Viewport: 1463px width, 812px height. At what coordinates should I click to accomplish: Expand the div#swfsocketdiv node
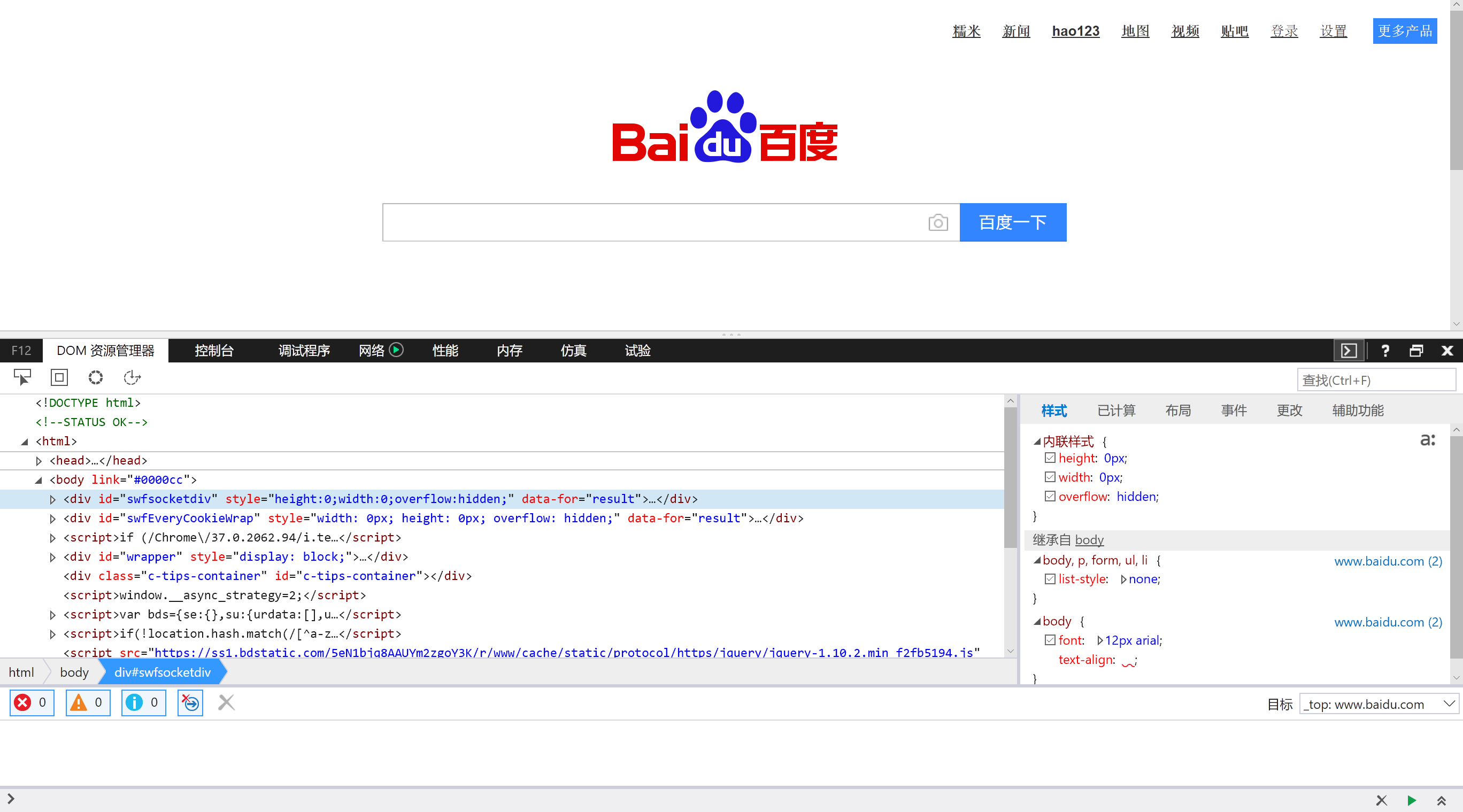[x=53, y=499]
